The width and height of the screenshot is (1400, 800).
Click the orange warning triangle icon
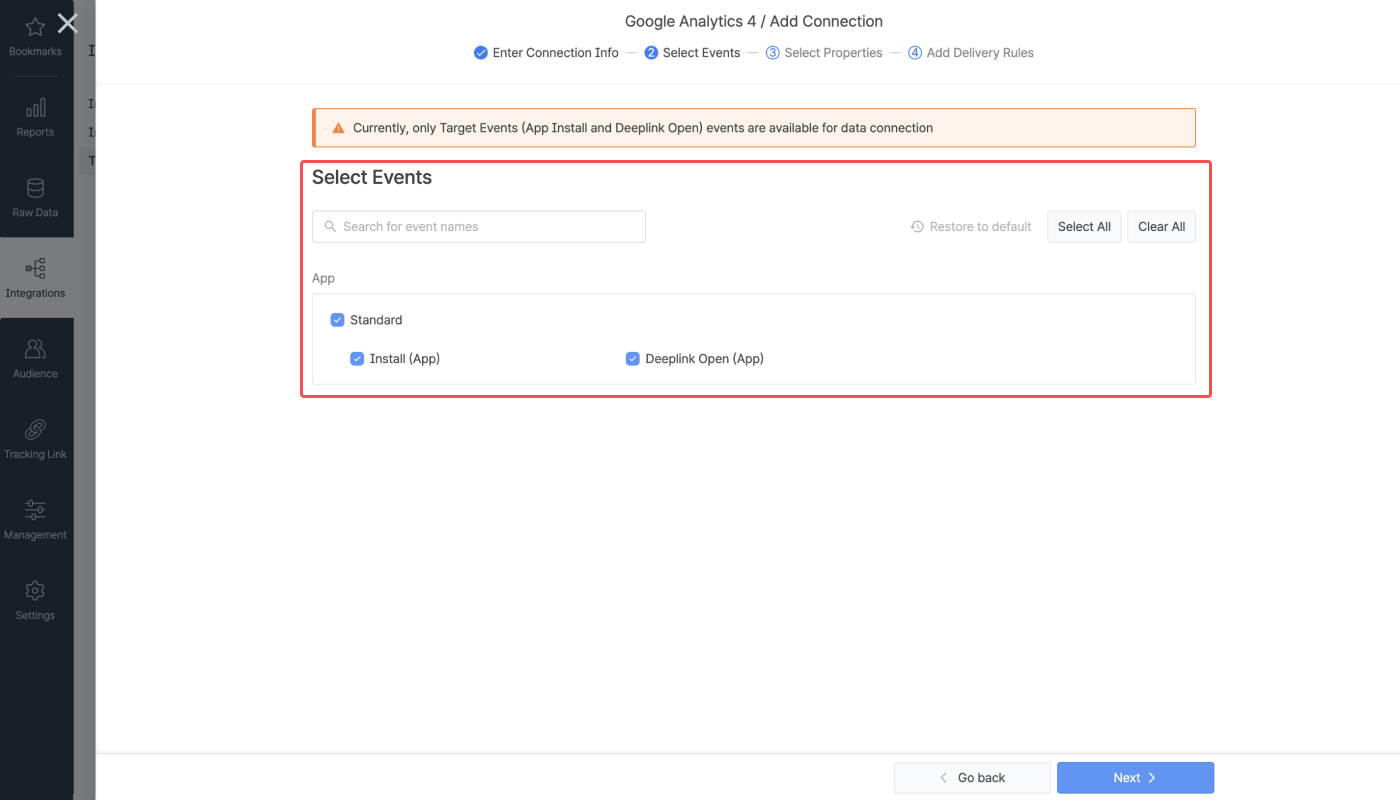click(x=338, y=128)
